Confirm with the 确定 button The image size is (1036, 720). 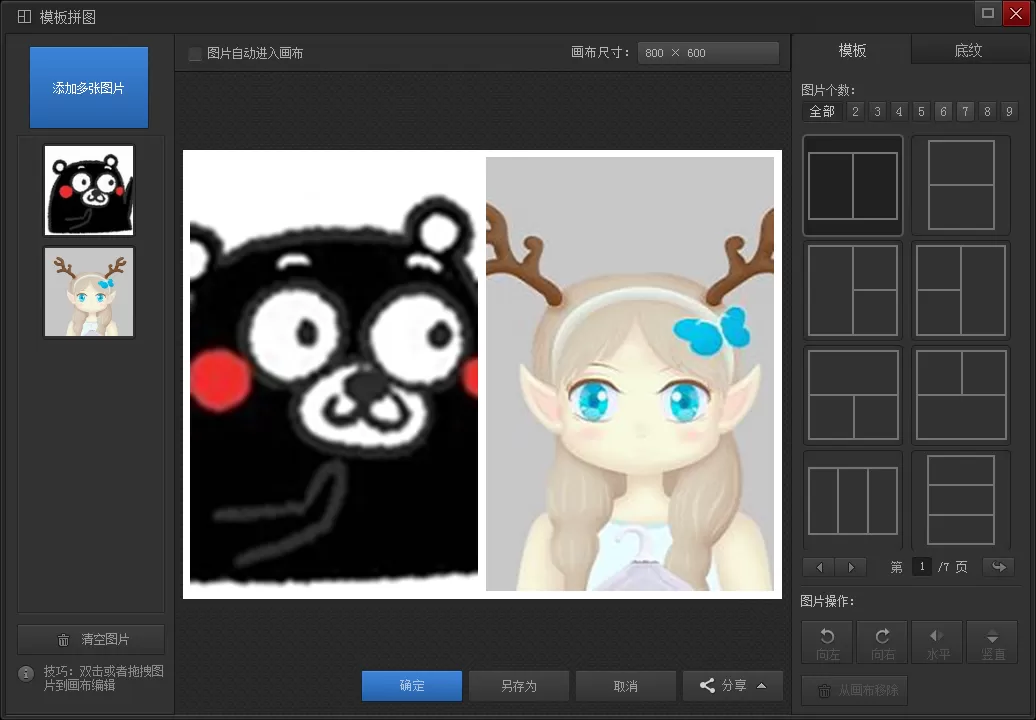pyautogui.click(x=412, y=686)
